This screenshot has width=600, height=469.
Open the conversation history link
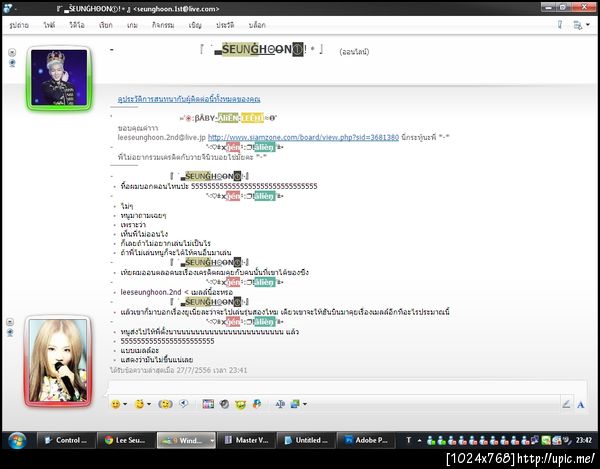click(189, 99)
